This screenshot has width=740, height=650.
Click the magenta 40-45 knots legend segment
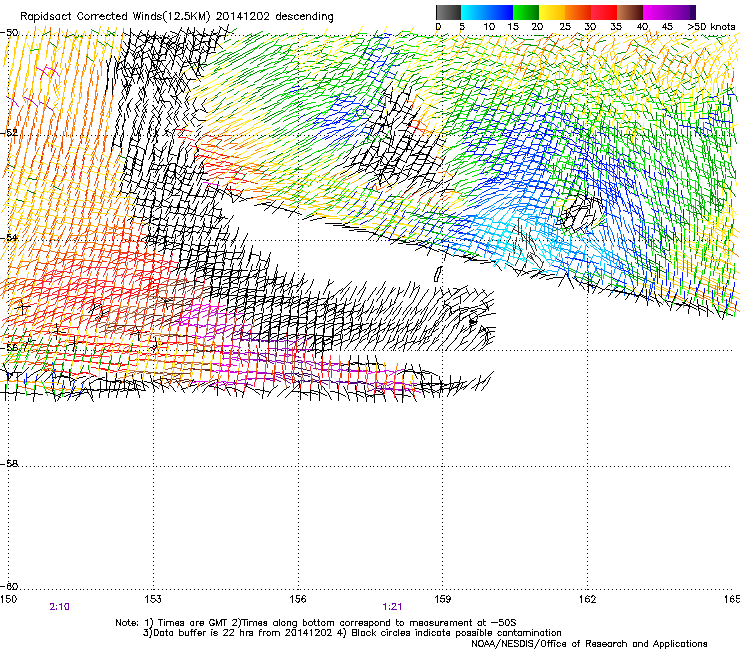click(656, 12)
